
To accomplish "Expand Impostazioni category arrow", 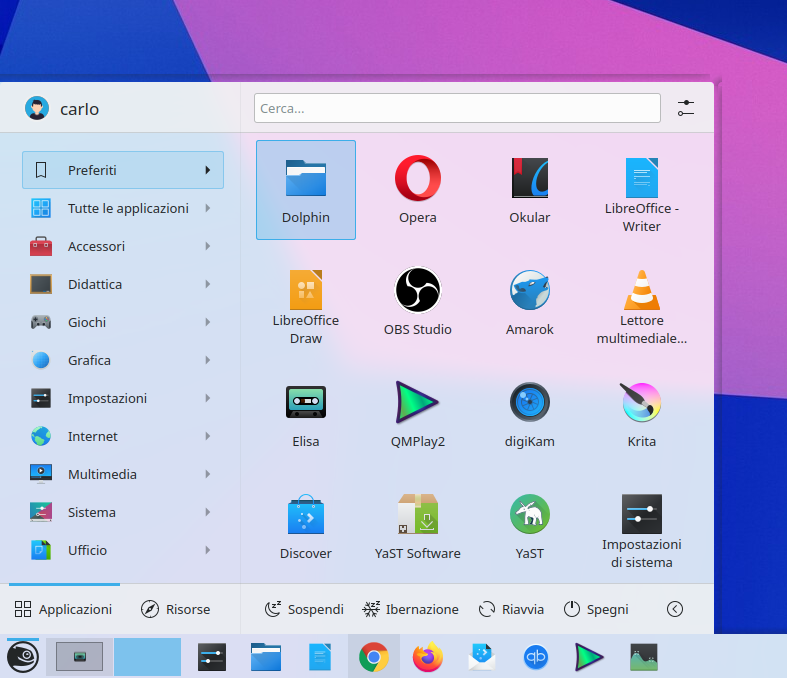I will [x=208, y=398].
